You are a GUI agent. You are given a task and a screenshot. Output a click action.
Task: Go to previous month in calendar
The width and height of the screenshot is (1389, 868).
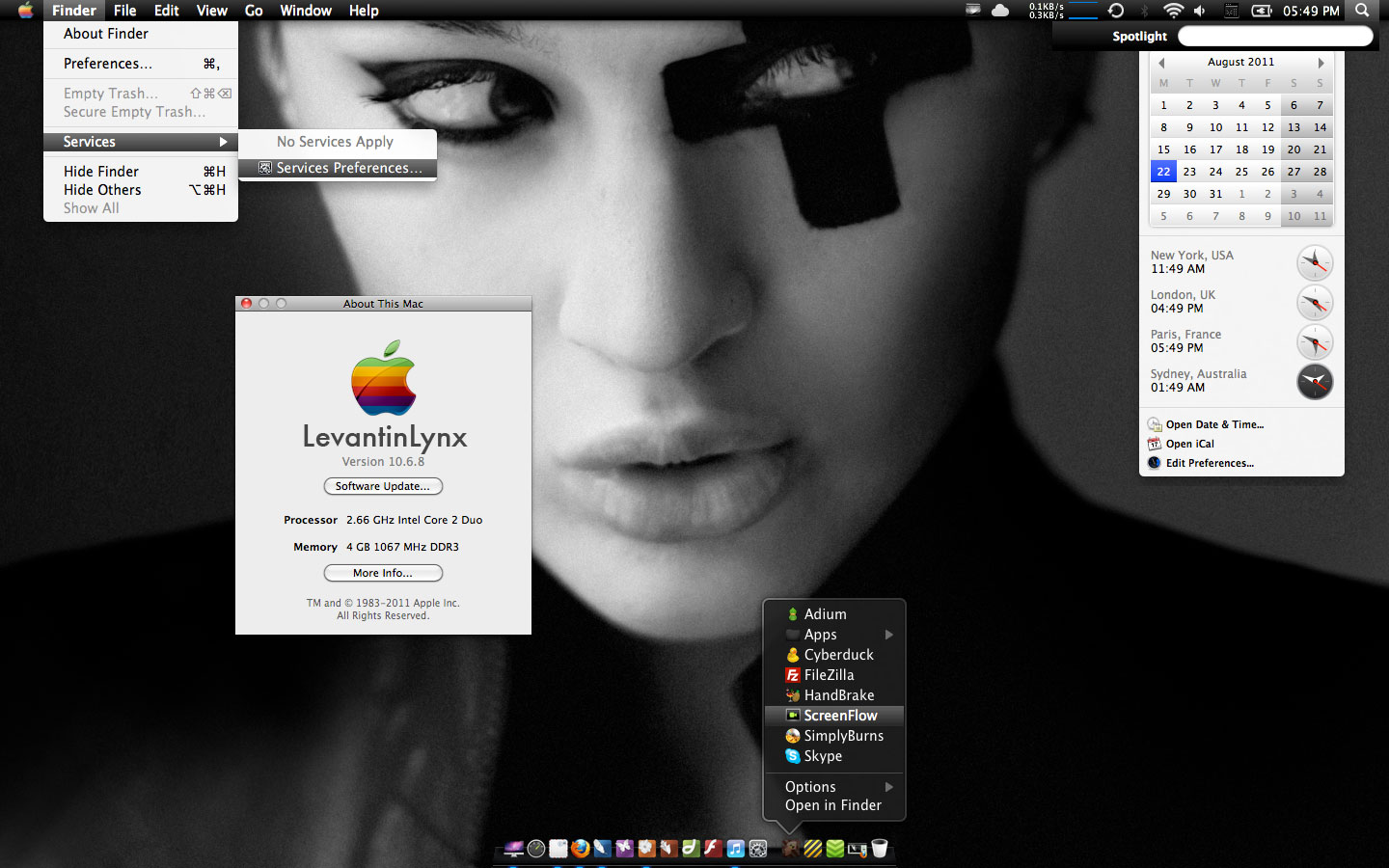point(1161,63)
